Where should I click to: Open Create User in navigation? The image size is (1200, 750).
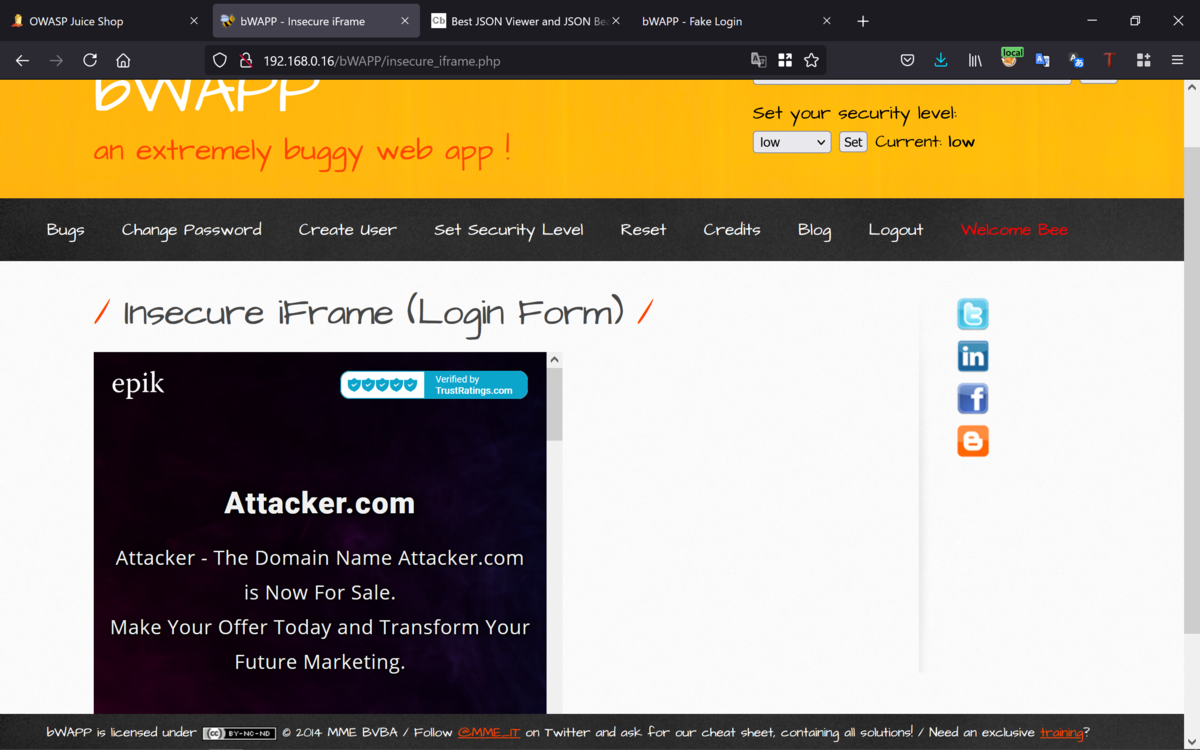pos(347,230)
